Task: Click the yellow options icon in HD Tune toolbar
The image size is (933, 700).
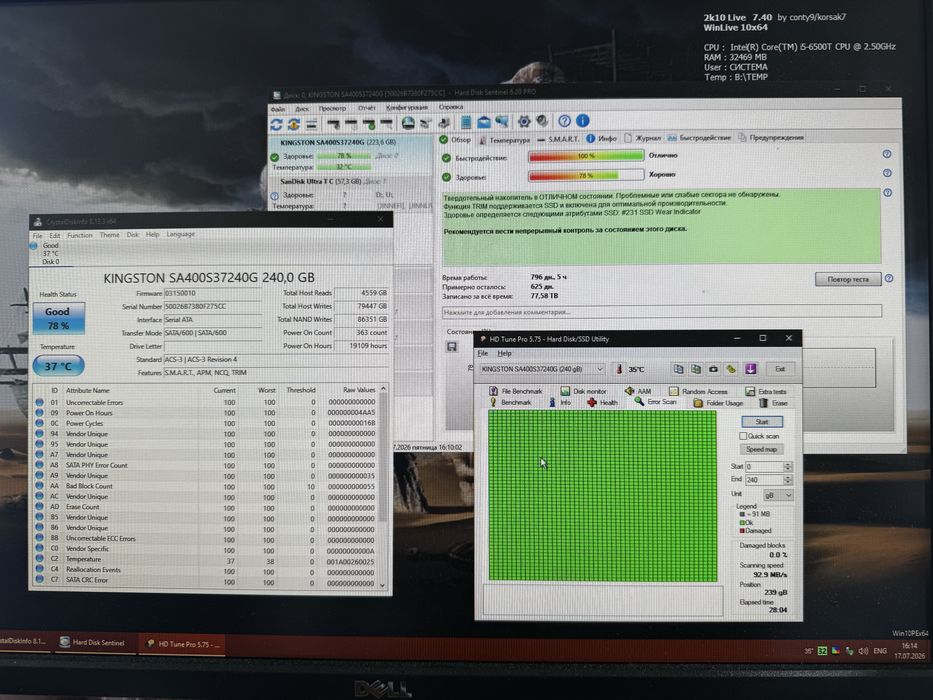Action: coord(731,369)
